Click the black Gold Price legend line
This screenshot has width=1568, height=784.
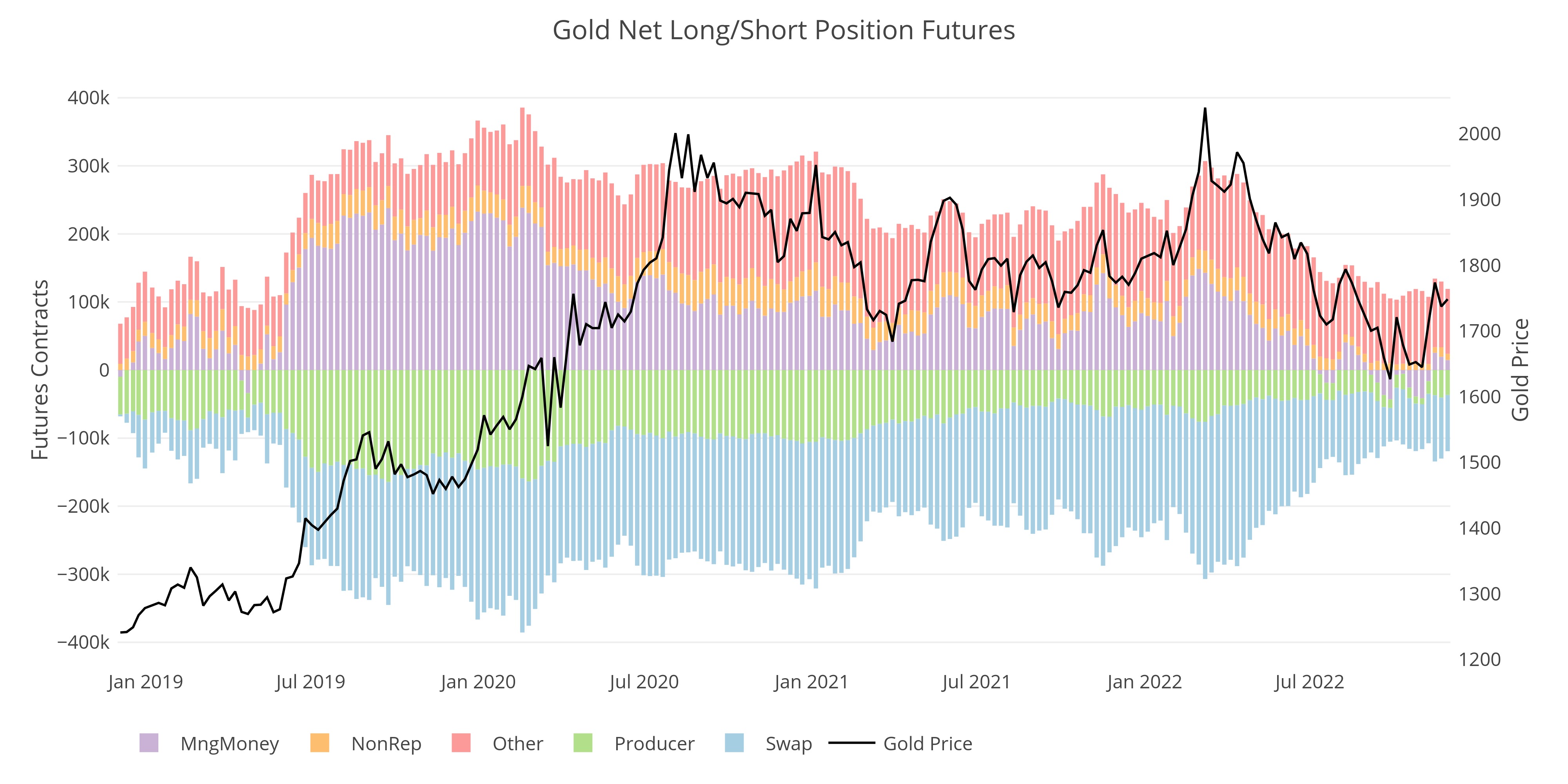coord(851,743)
